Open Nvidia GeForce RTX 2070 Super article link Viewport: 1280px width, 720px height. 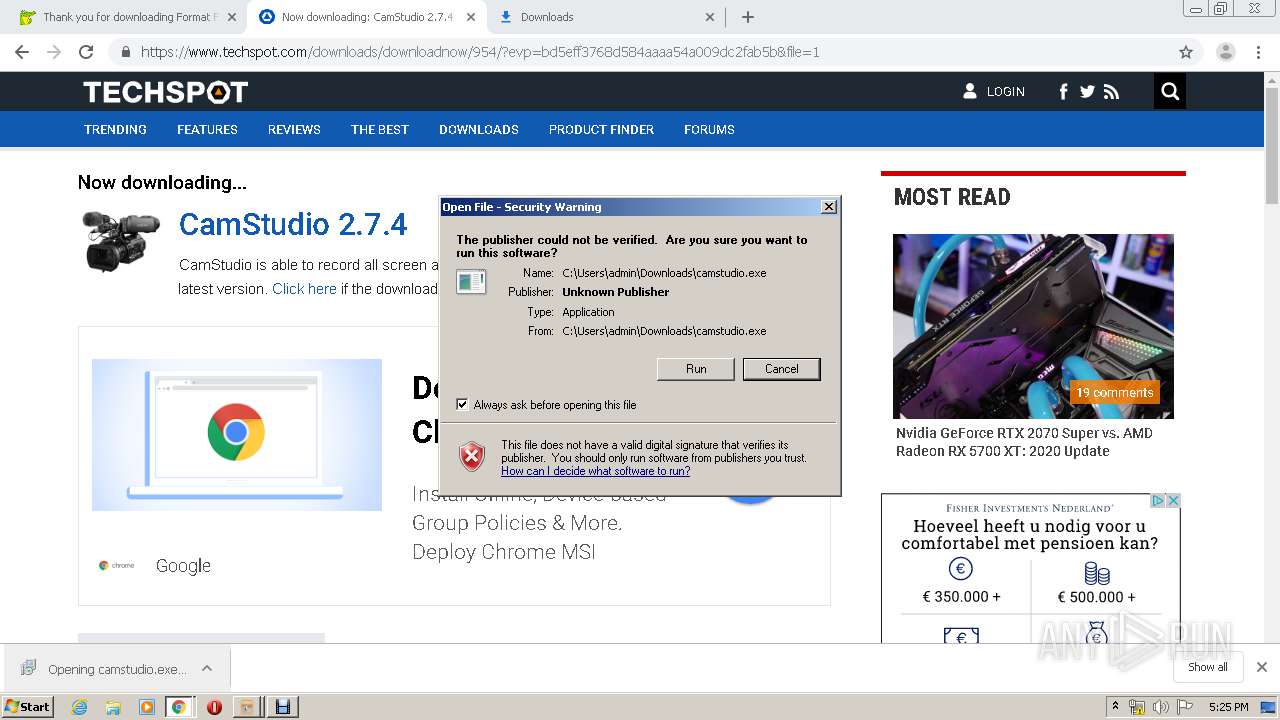[1024, 442]
